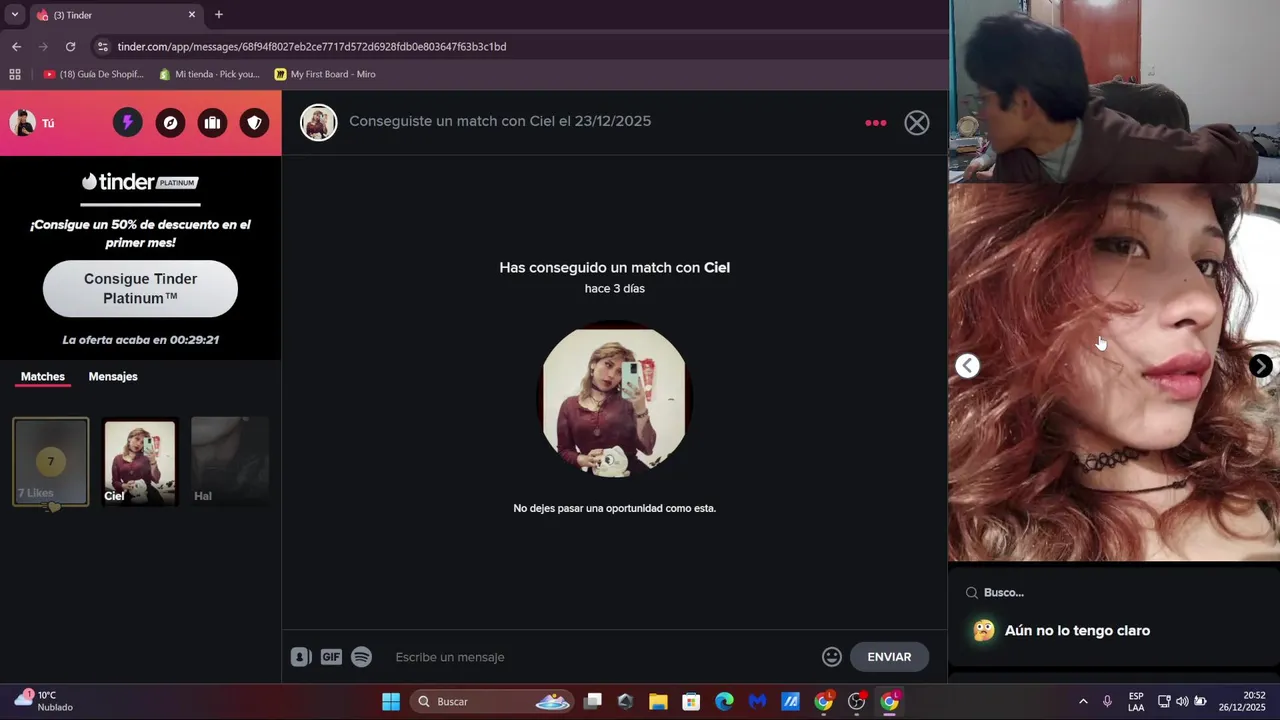1280x720 pixels.
Task: Open Task View on the taskbar
Action: click(593, 702)
